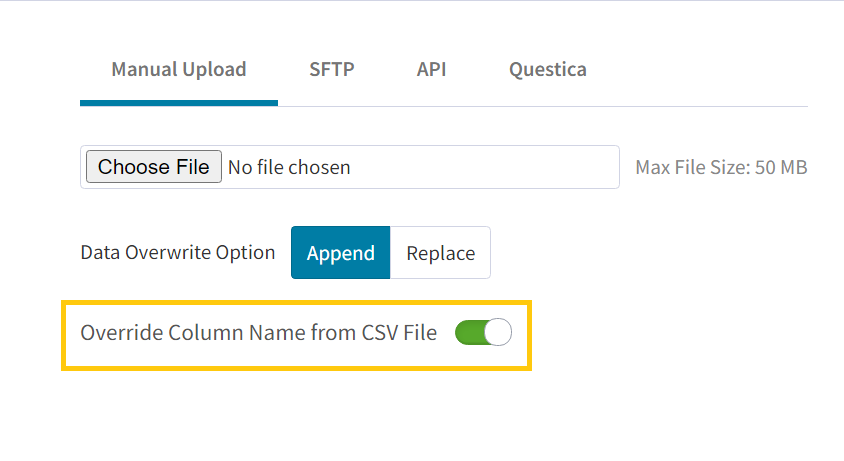Choose the Replace overwrite option
The image size is (844, 461).
(440, 253)
